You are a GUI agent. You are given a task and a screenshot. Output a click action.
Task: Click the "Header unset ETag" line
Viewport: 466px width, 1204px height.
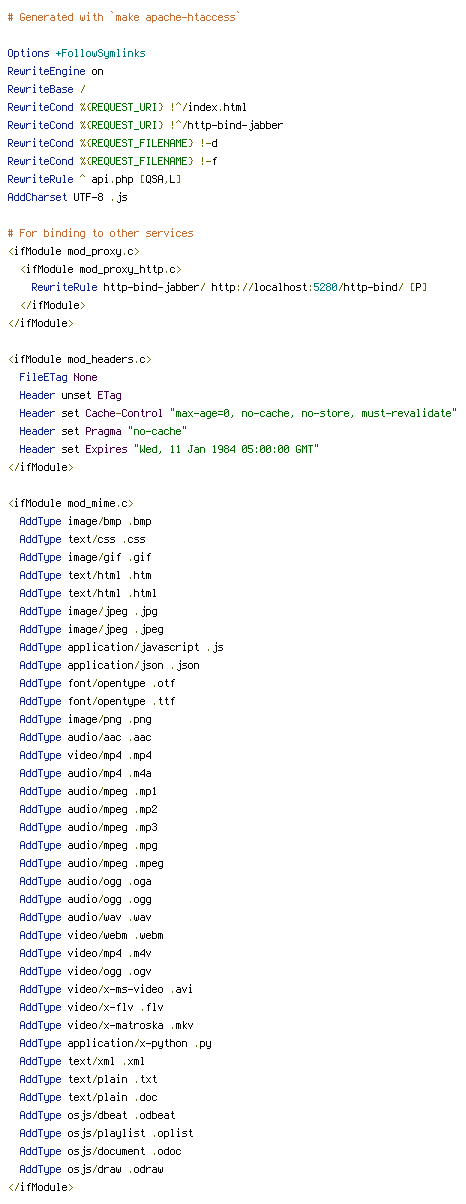point(70,395)
